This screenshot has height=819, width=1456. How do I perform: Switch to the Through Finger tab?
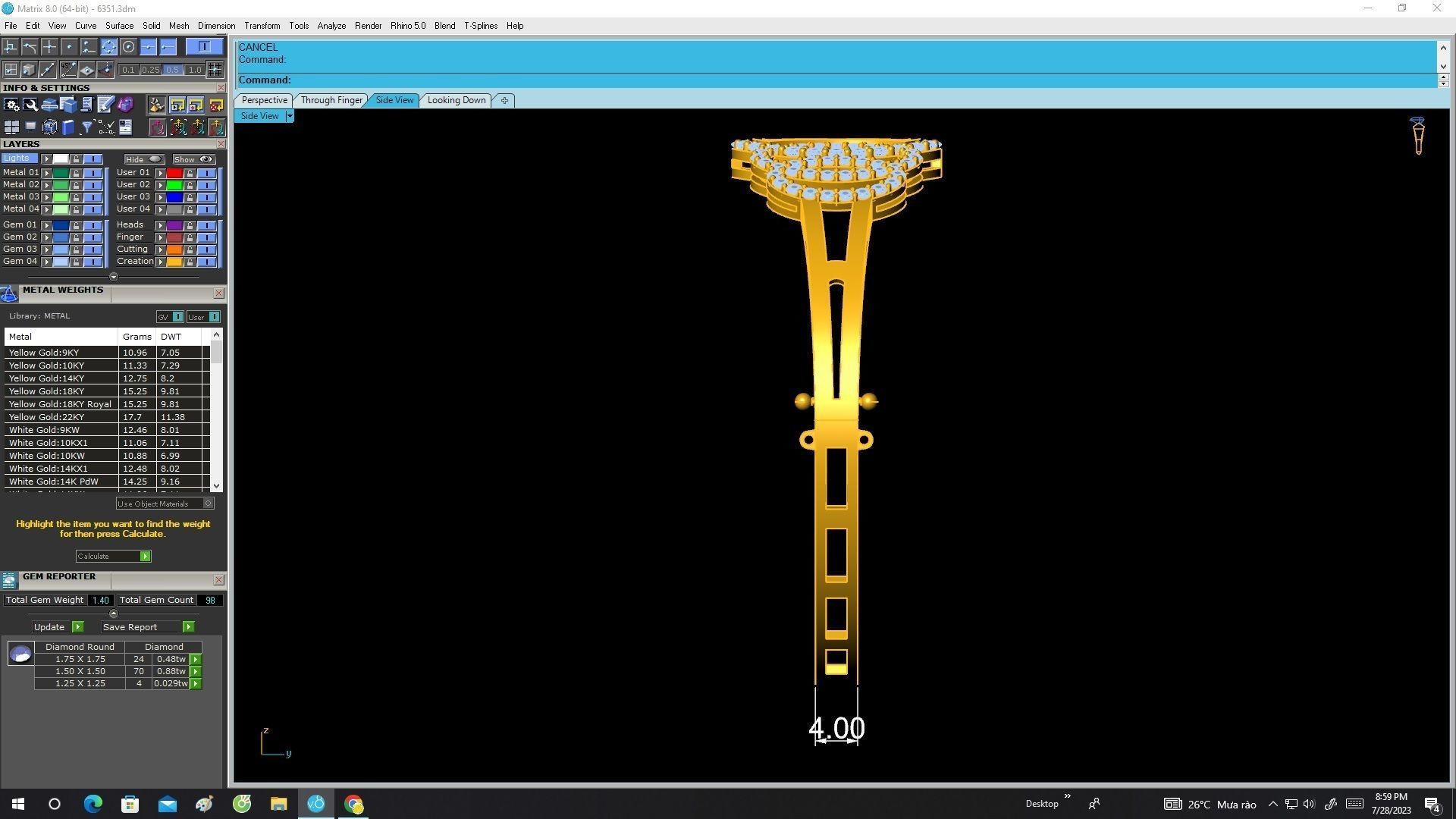(x=331, y=100)
